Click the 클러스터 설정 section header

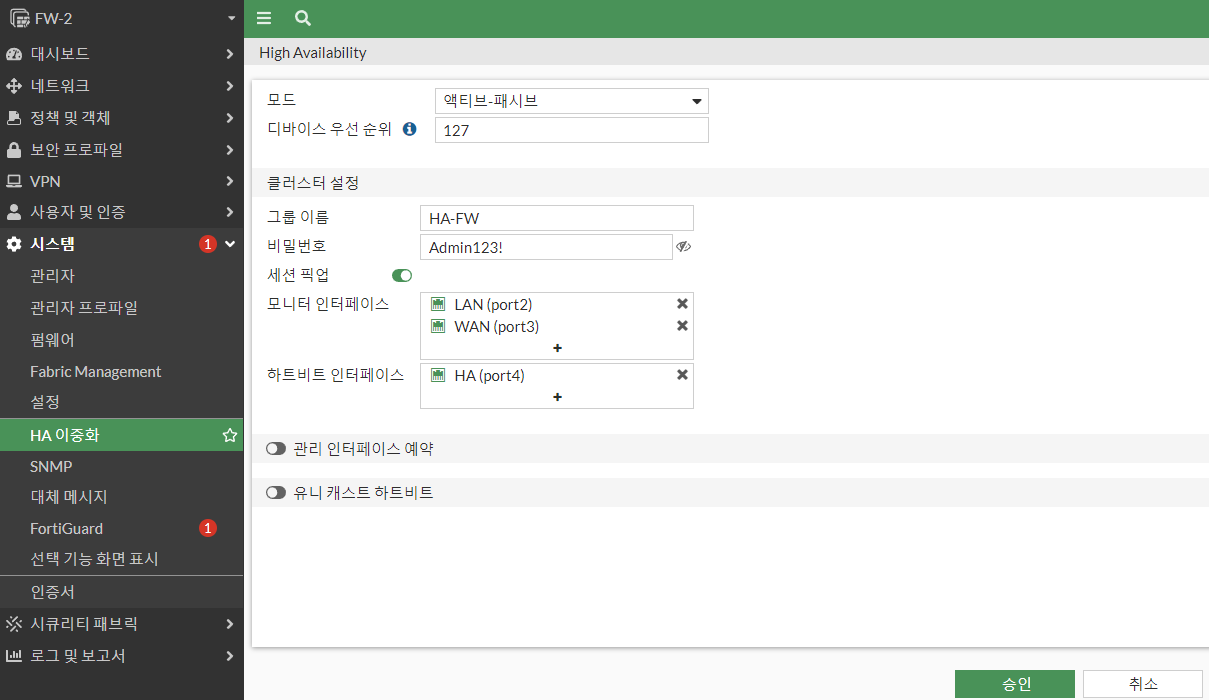click(313, 183)
